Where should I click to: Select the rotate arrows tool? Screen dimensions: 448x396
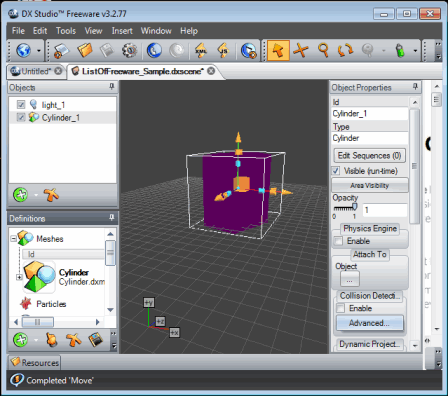345,50
